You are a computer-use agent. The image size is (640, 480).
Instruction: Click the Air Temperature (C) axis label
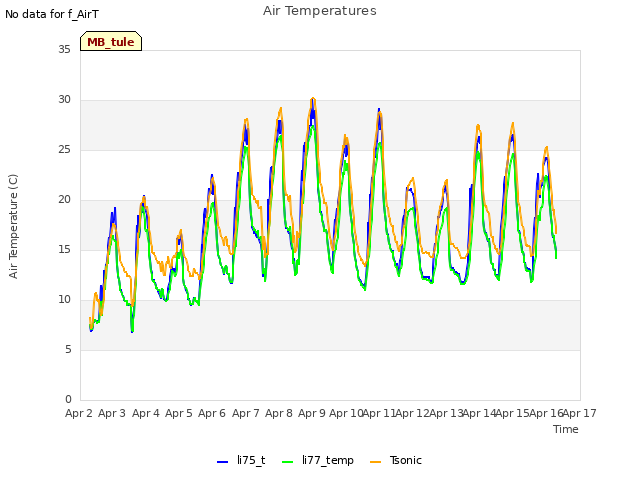pyautogui.click(x=13, y=227)
